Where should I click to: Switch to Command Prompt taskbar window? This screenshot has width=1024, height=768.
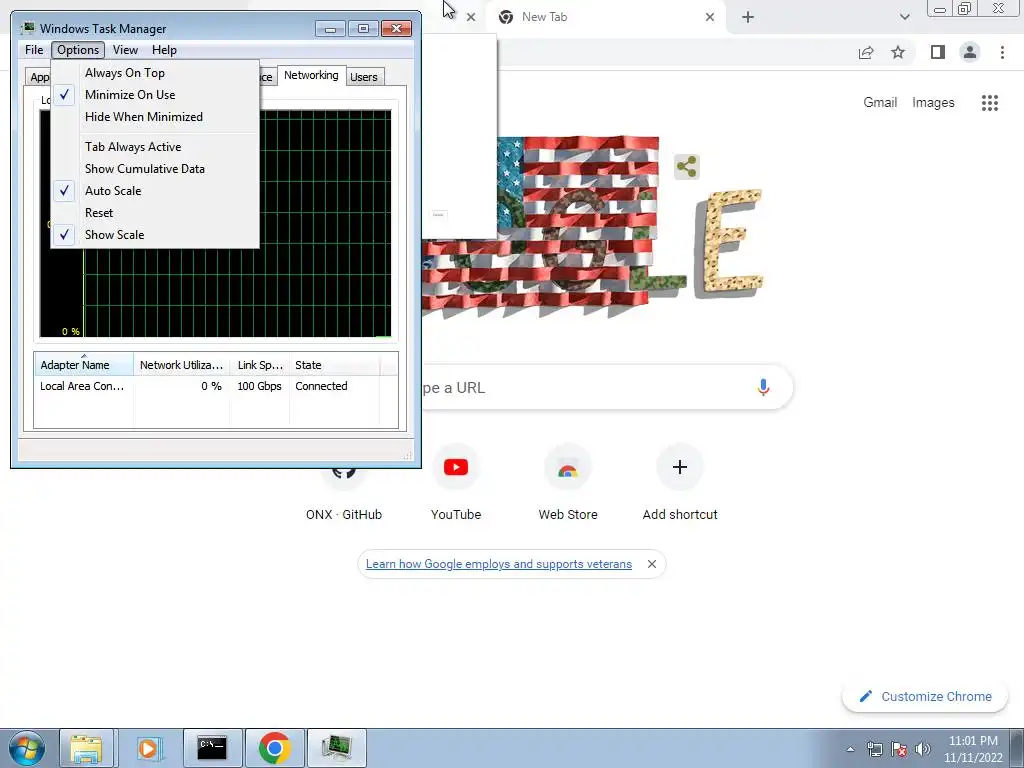point(212,748)
